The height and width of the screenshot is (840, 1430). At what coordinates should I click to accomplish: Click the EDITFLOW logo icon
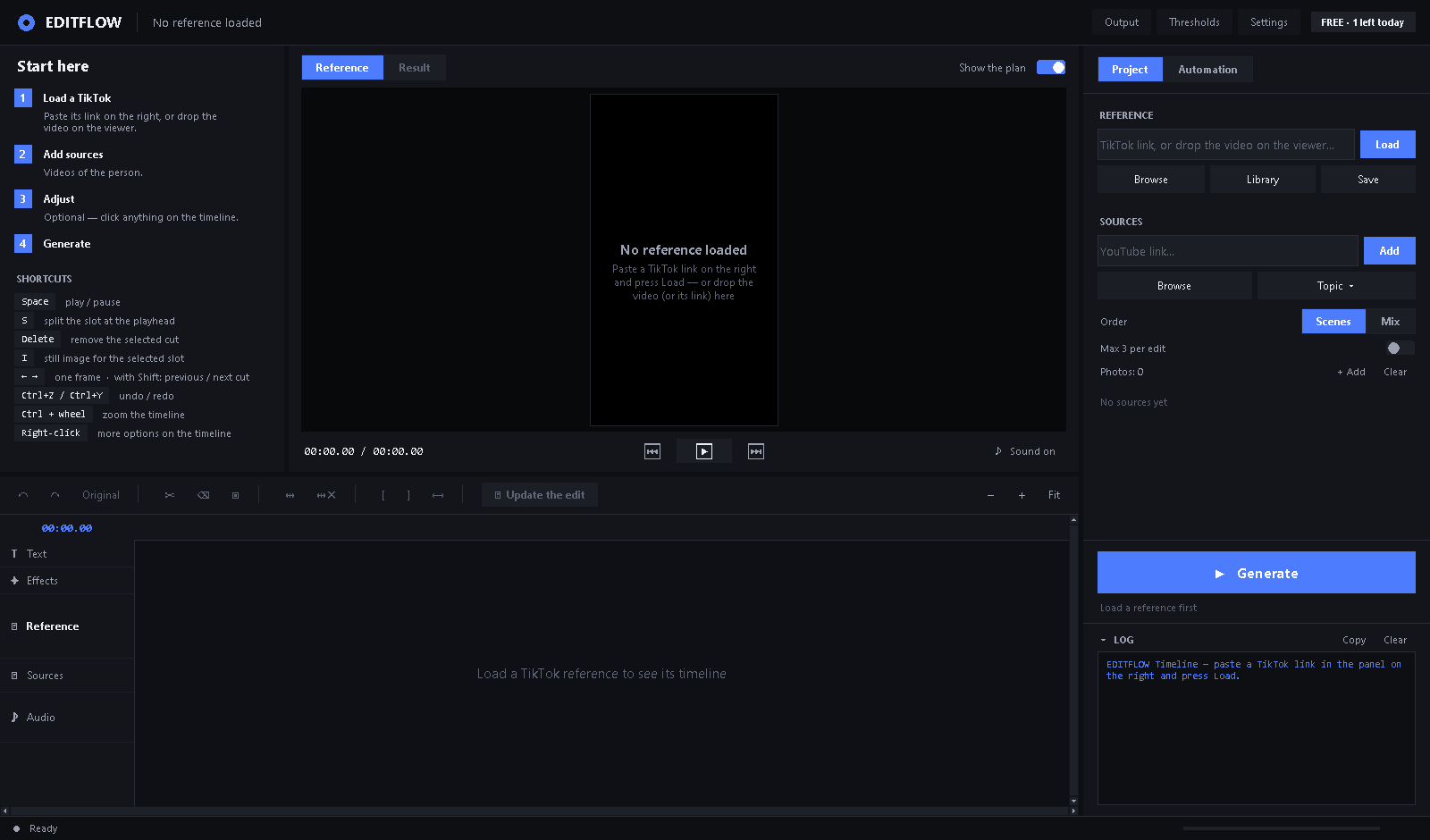pos(26,22)
